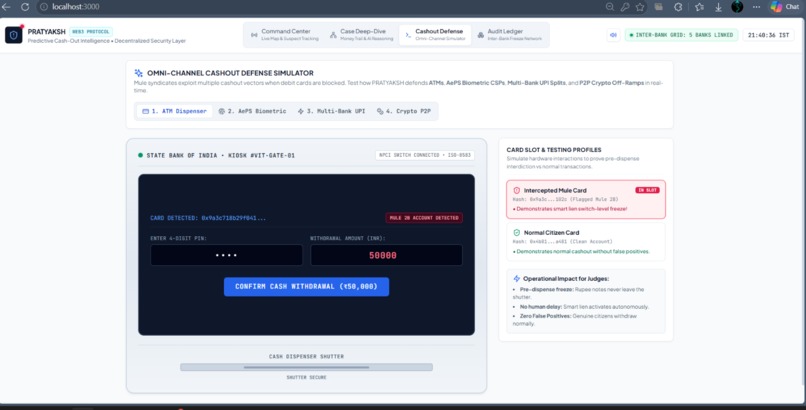Screen dimensions: 806x410
Task: Open browser extensions puzzle icon
Action: click(x=678, y=7)
